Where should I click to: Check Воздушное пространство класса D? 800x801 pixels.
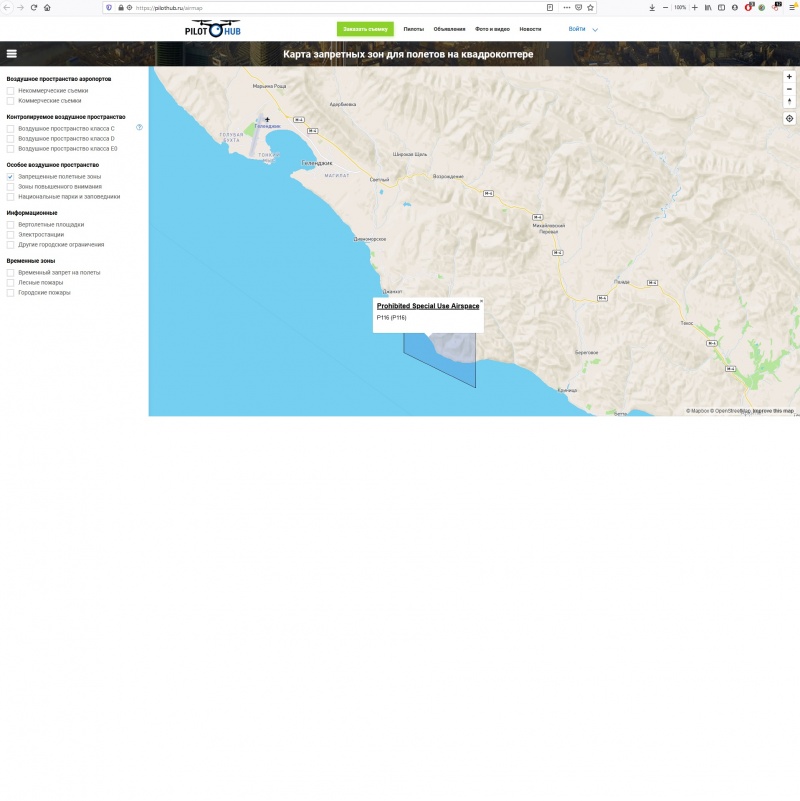(x=10, y=139)
